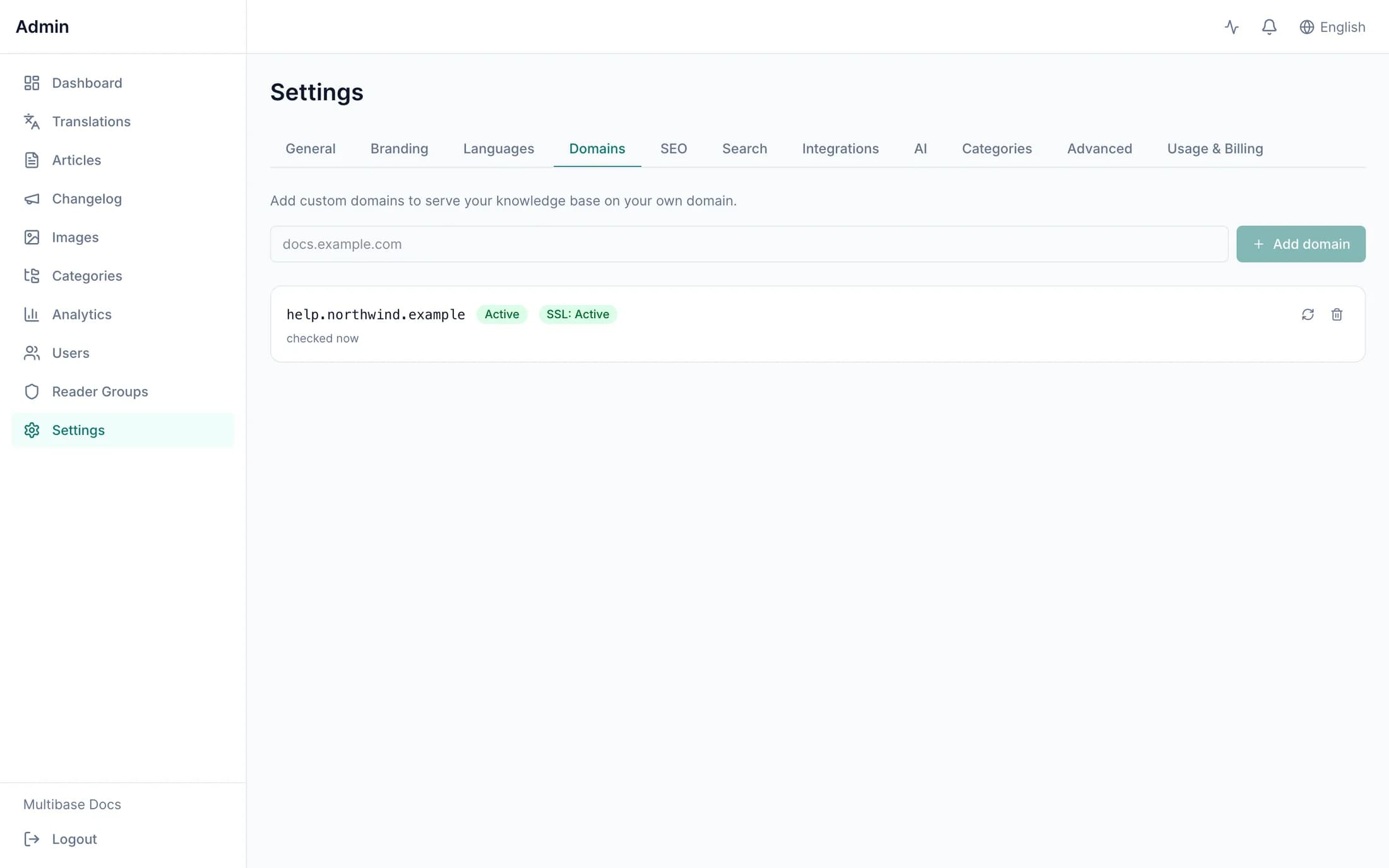Click the Changelog megaphone icon
This screenshot has height=868, width=1389.
pos(32,199)
